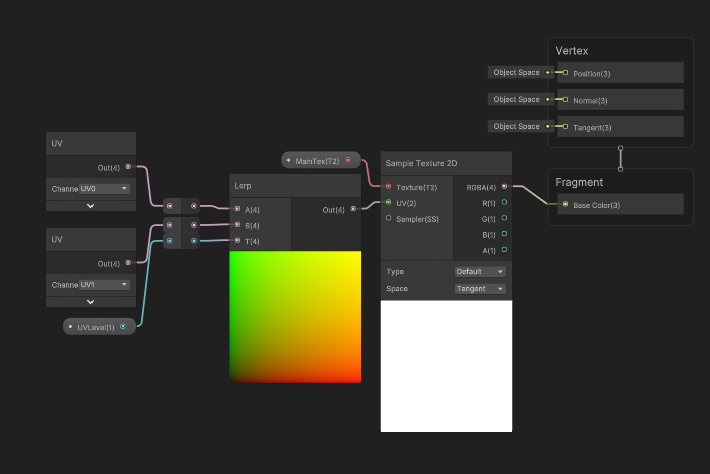
Task: Collapse the preview chevron under the UV1 node
Action: coord(90,301)
